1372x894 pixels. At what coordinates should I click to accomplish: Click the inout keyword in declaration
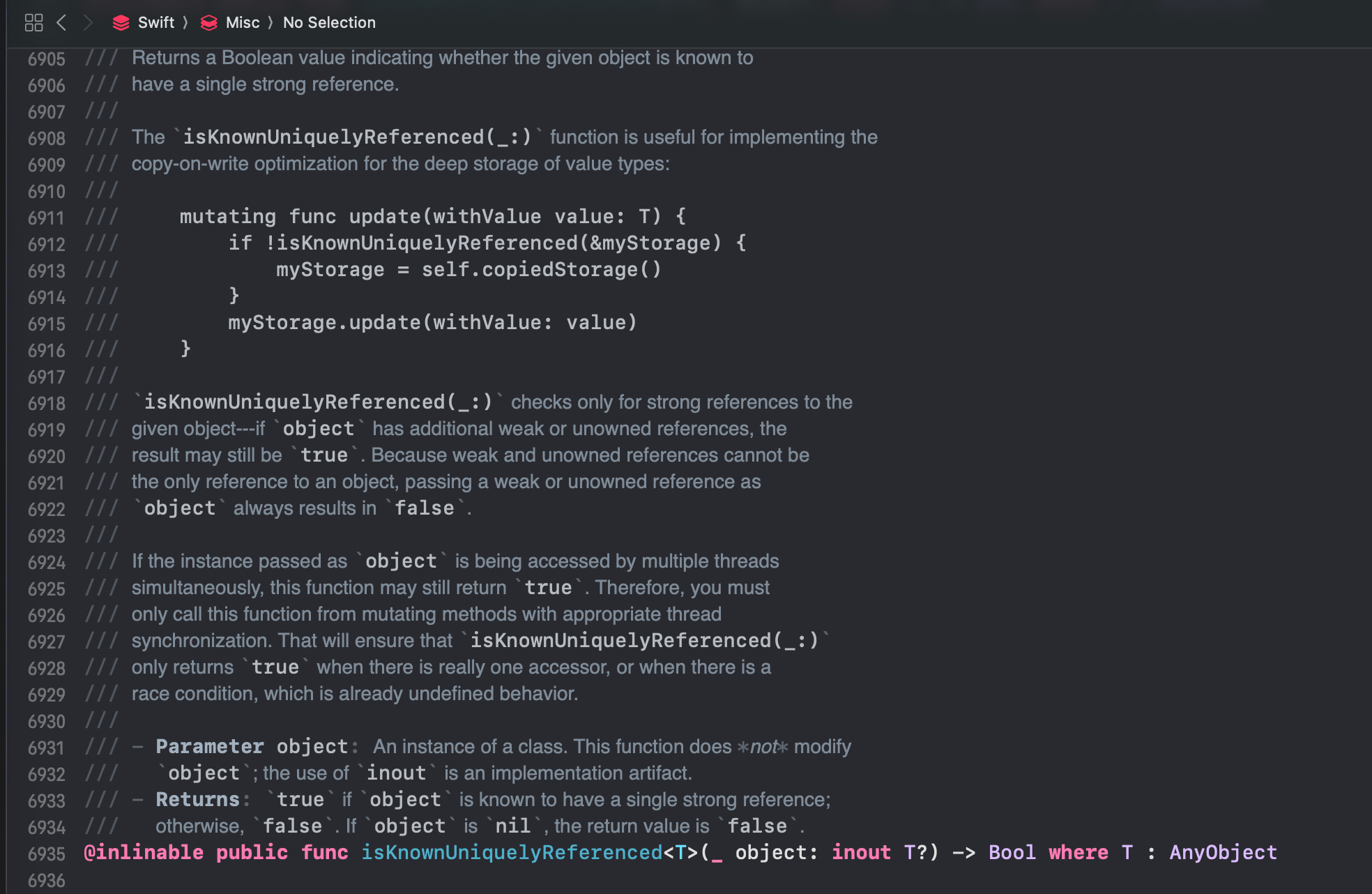(x=861, y=852)
